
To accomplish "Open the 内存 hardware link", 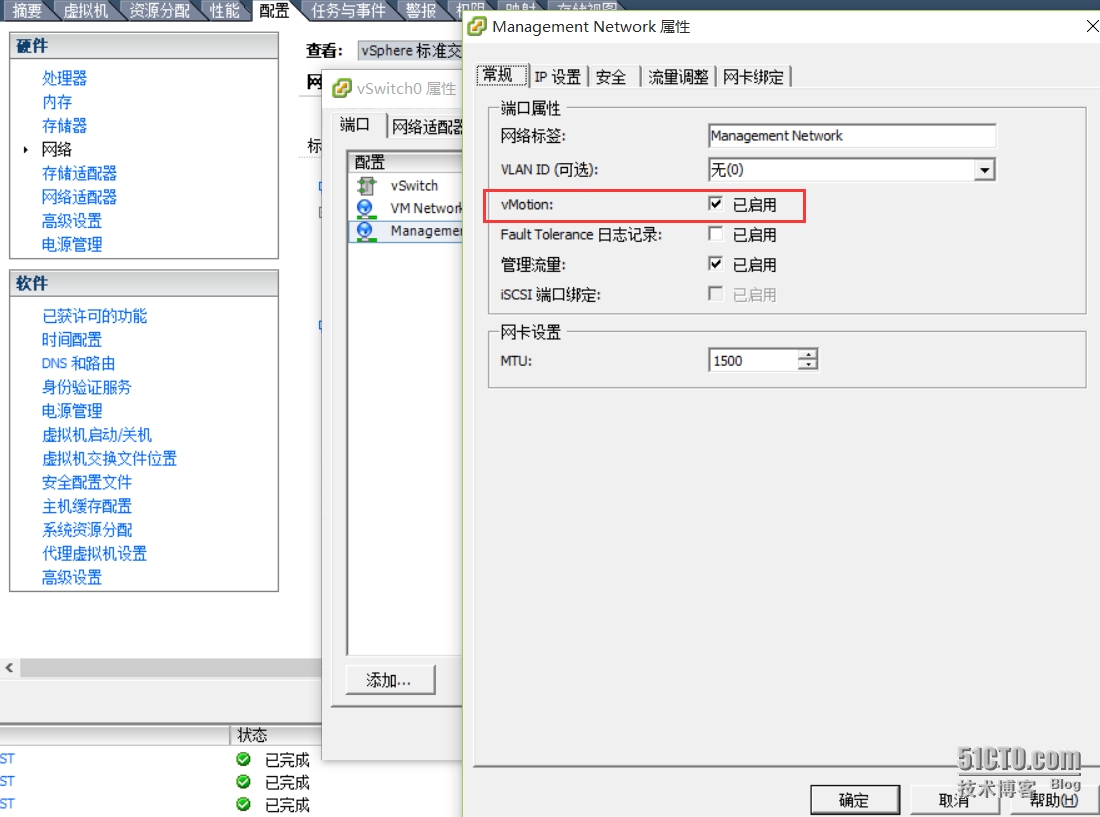I will (x=57, y=102).
